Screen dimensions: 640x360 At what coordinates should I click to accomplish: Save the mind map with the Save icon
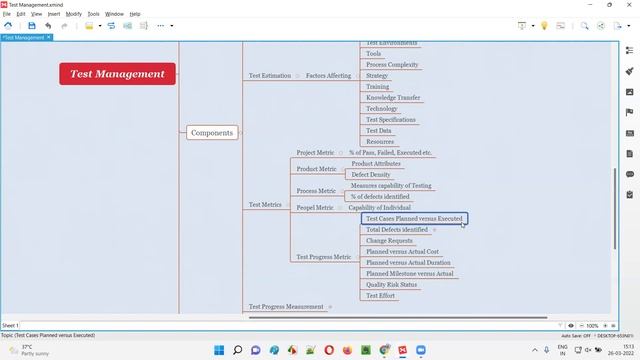(x=31, y=26)
